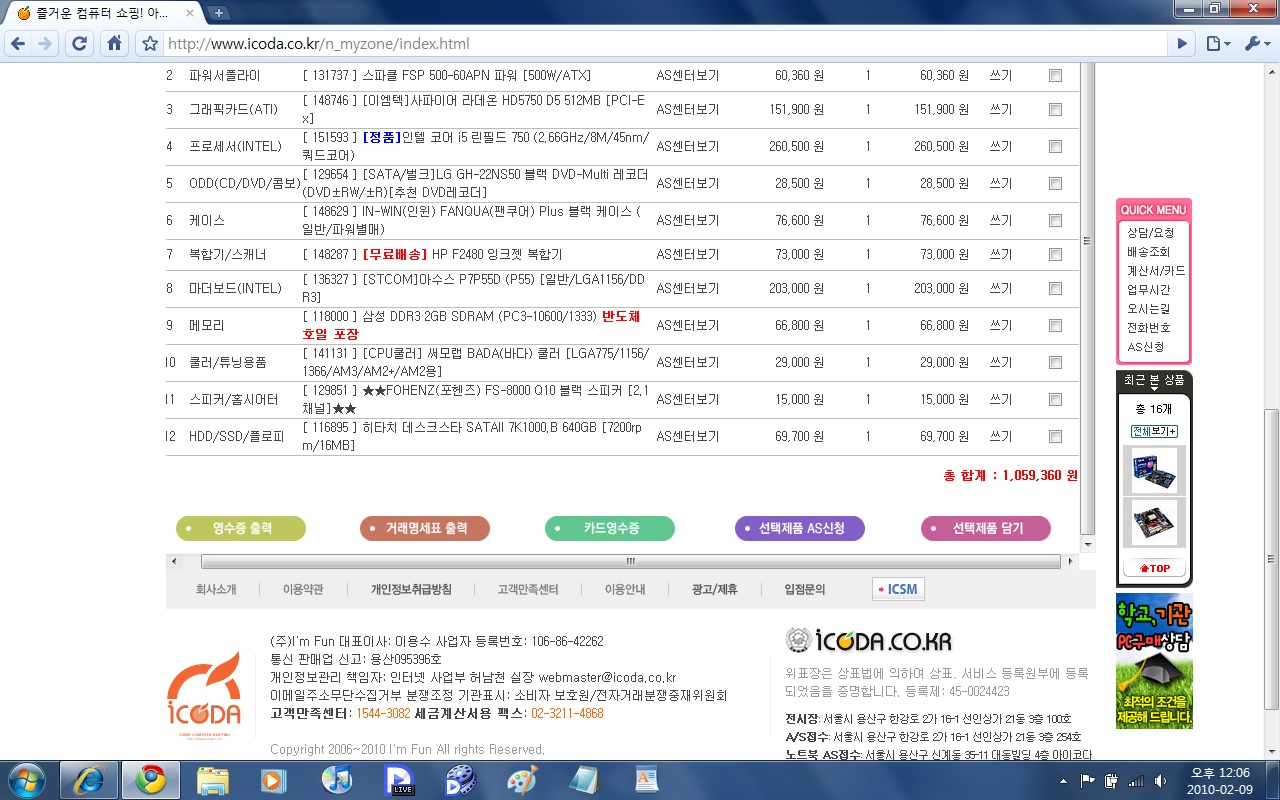Open 광고/제휴 footer menu
Viewport: 1280px width, 800px height.
pyautogui.click(x=714, y=590)
